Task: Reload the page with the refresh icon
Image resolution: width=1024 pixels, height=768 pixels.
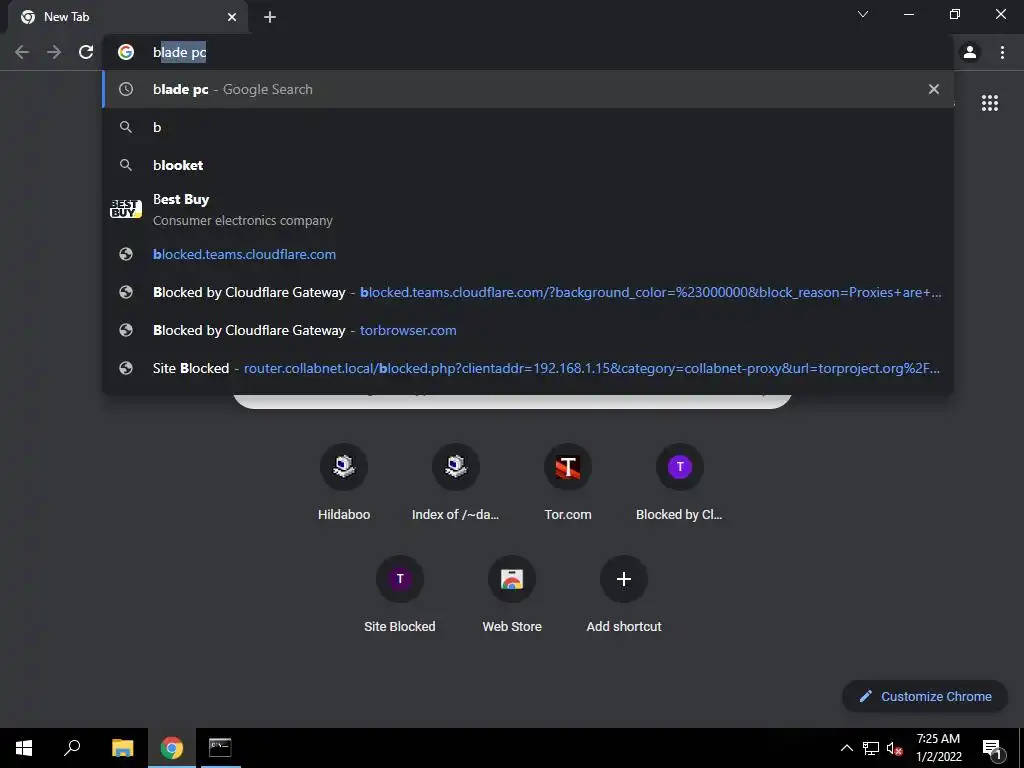Action: pyautogui.click(x=86, y=52)
